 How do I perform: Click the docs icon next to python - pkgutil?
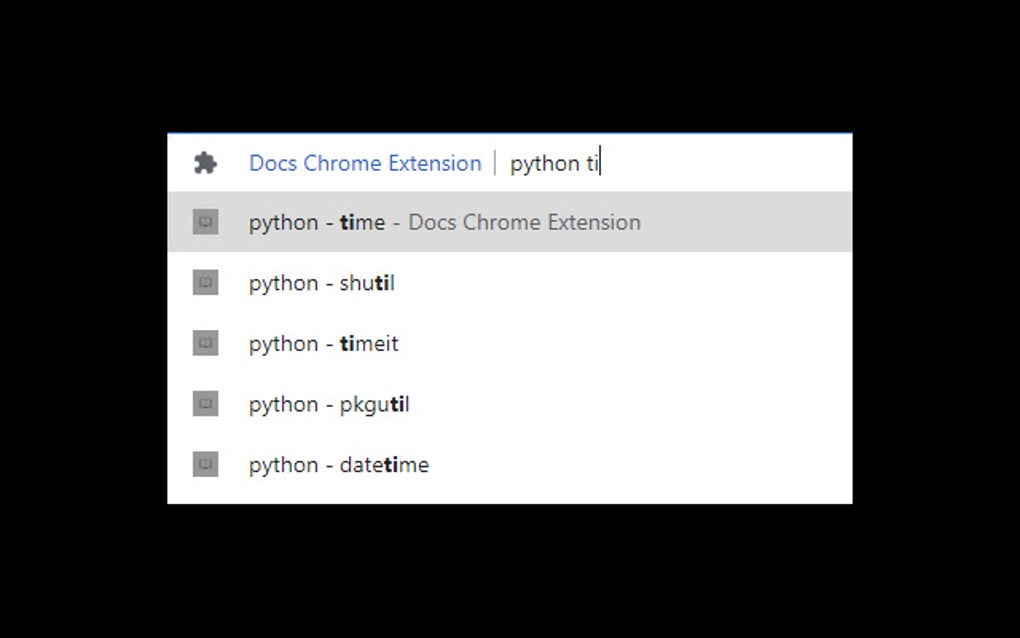click(205, 404)
